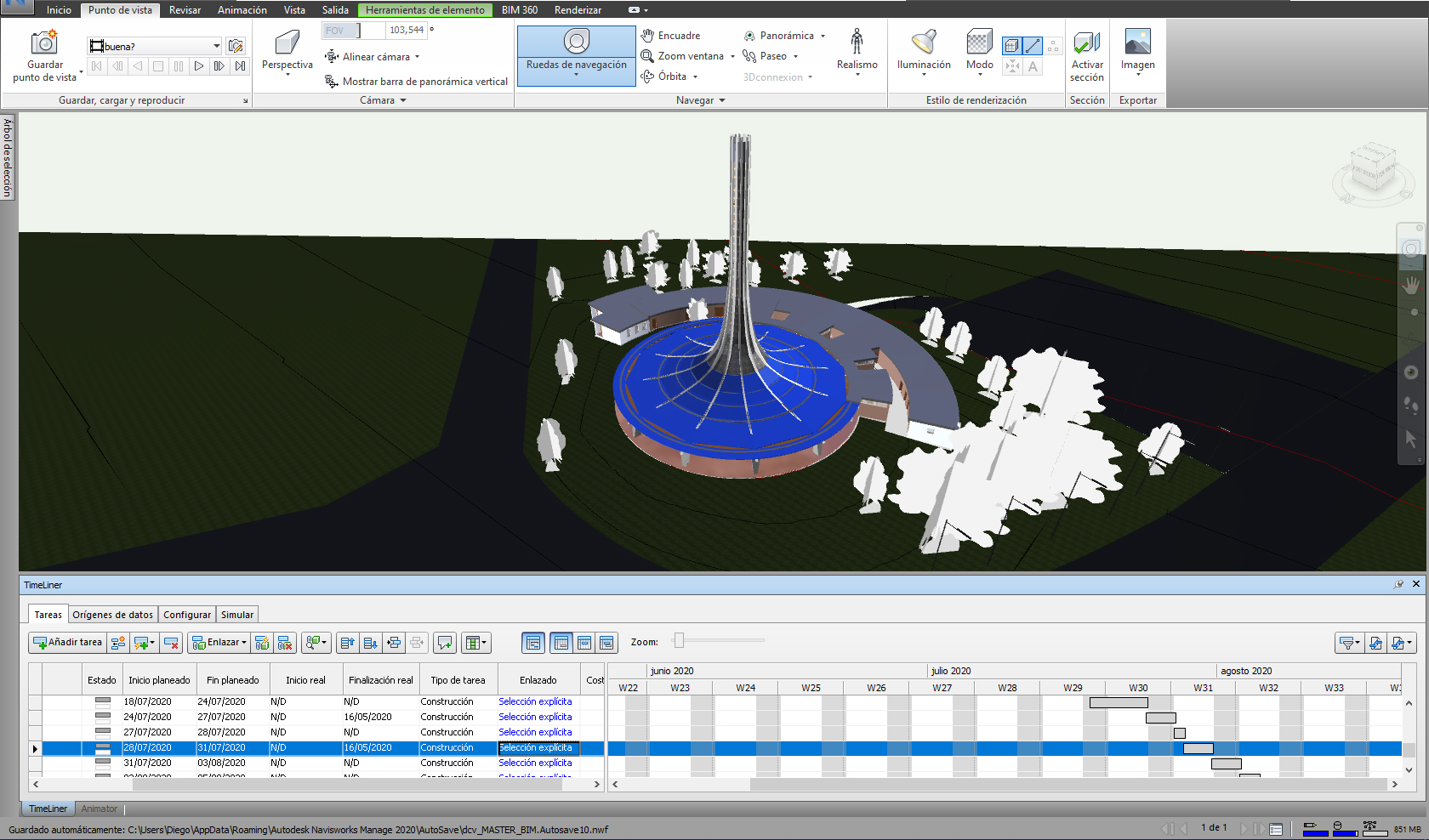Click the play button in viewpoint playback controls
This screenshot has width=1429, height=840.
point(199,66)
